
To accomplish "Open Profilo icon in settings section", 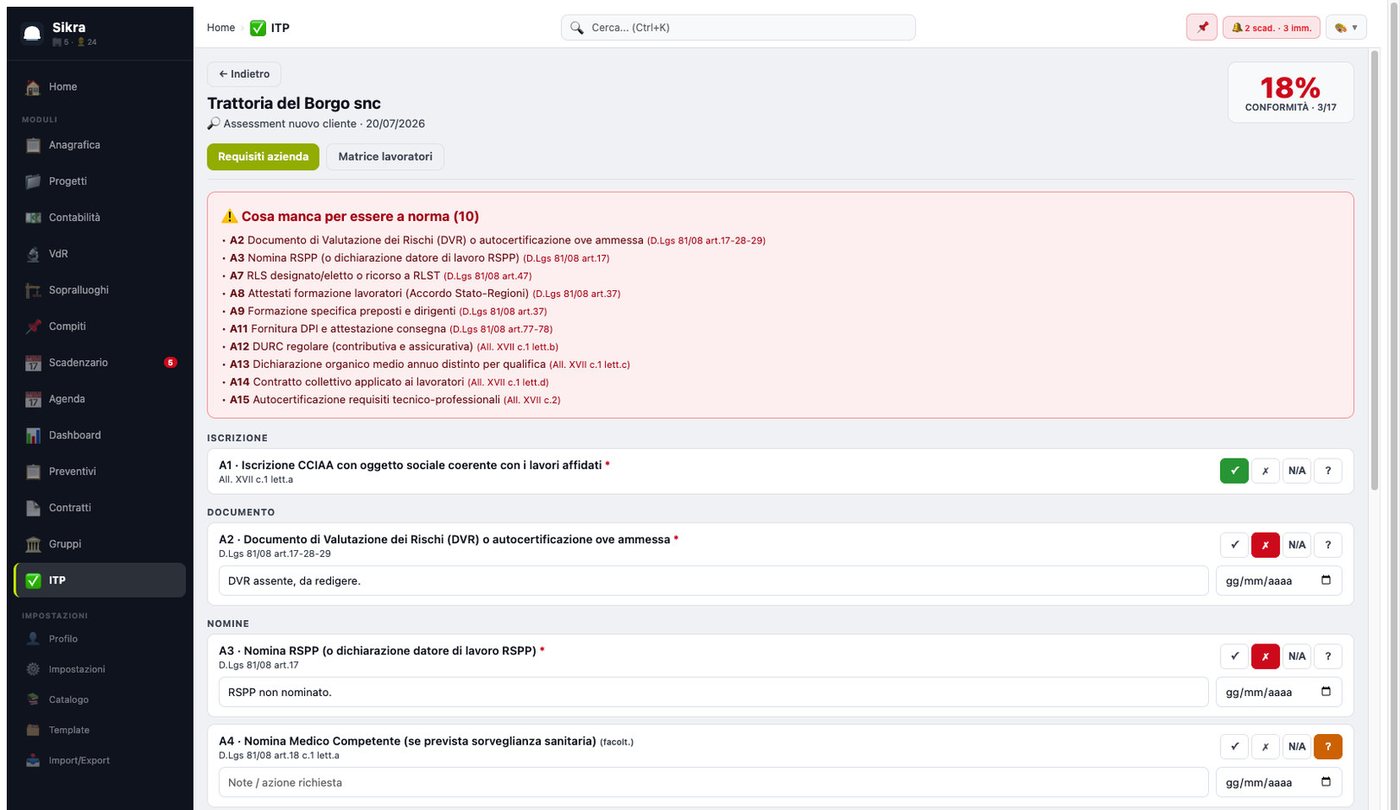I will pyautogui.click(x=33, y=639).
